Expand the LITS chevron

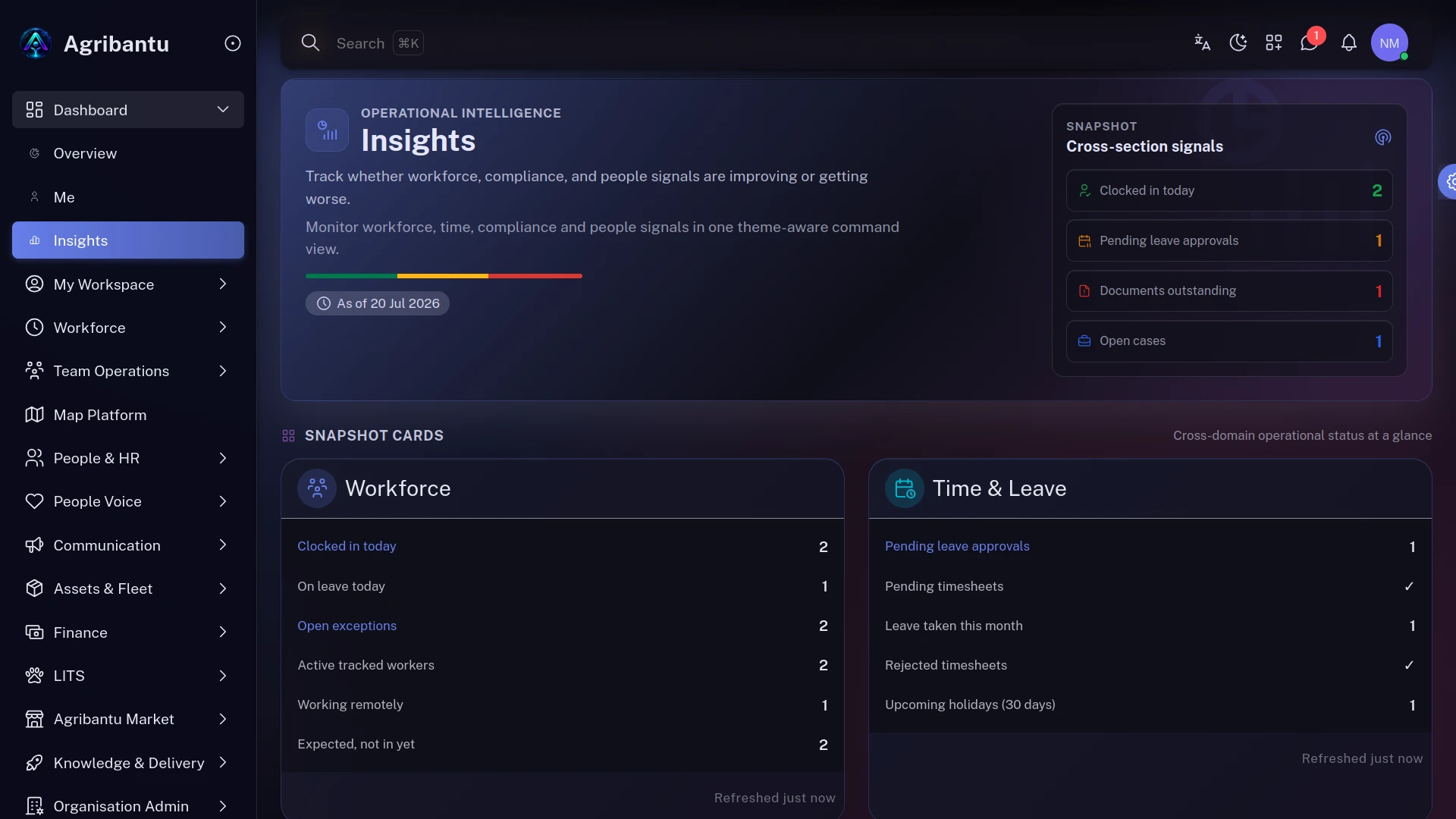tap(223, 676)
